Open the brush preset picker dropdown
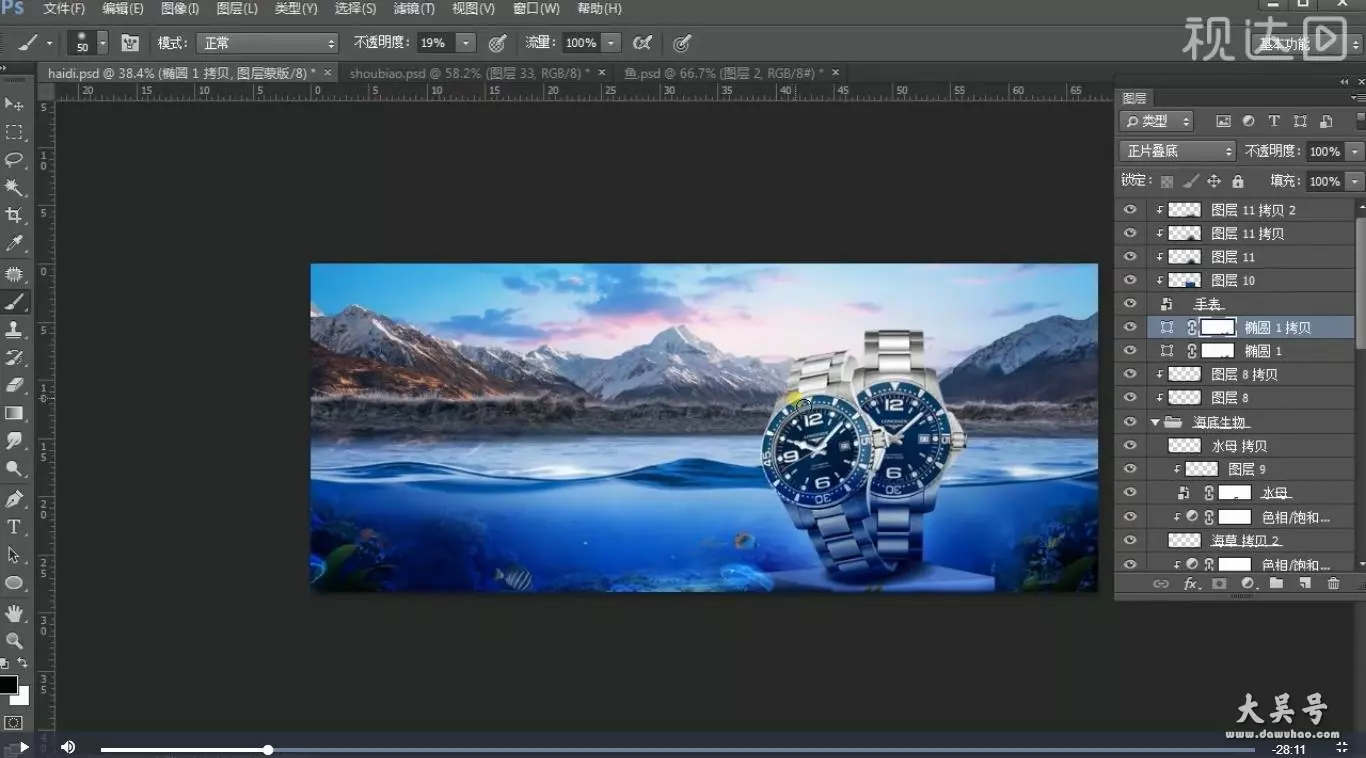The width and height of the screenshot is (1366, 758). (102, 43)
